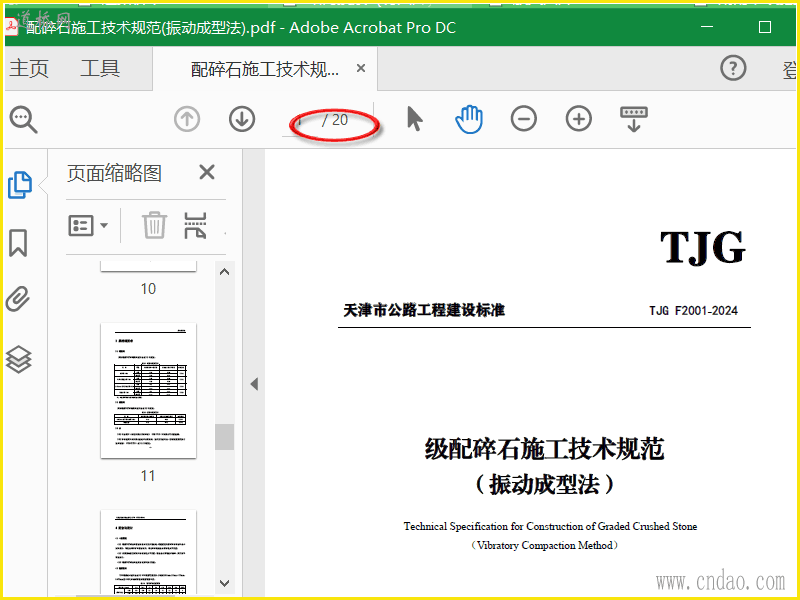
Task: Collapse the navigation pane with left arrow
Action: pos(254,384)
